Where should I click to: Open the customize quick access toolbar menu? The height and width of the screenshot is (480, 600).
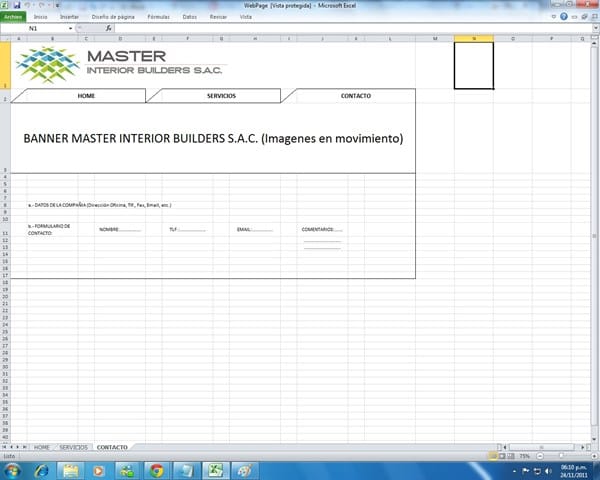point(57,5)
